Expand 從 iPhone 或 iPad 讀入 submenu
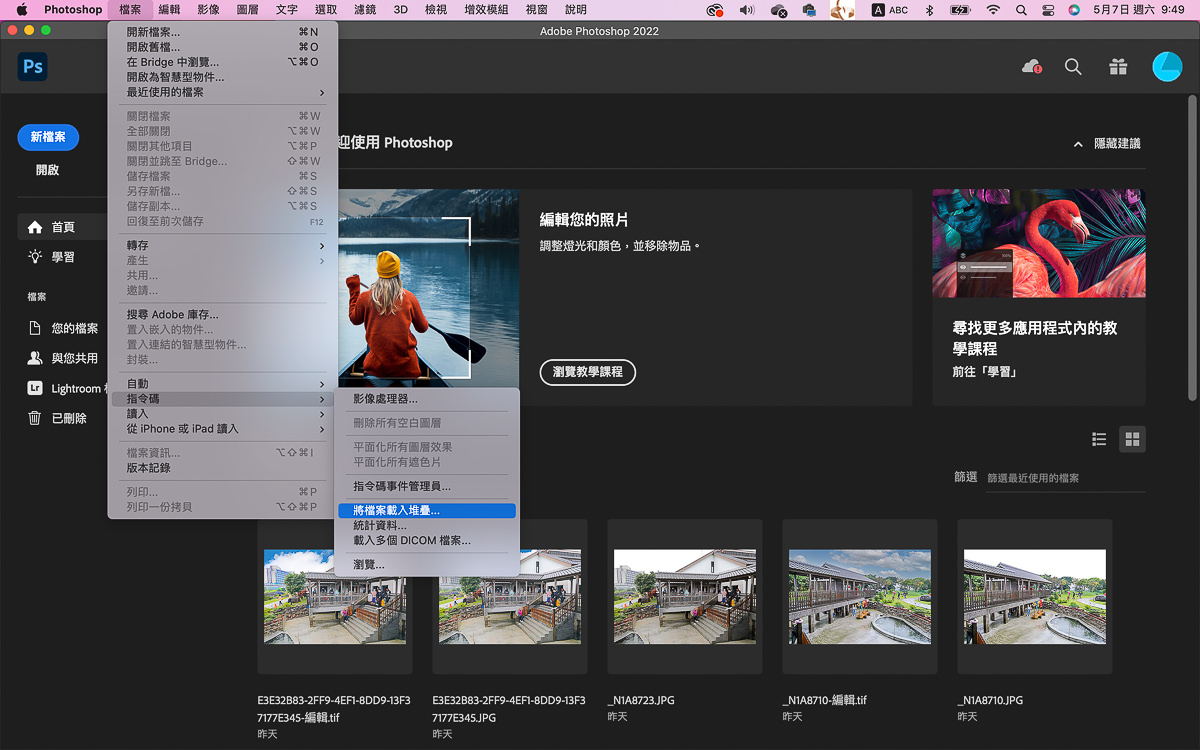1200x750 pixels. point(222,429)
